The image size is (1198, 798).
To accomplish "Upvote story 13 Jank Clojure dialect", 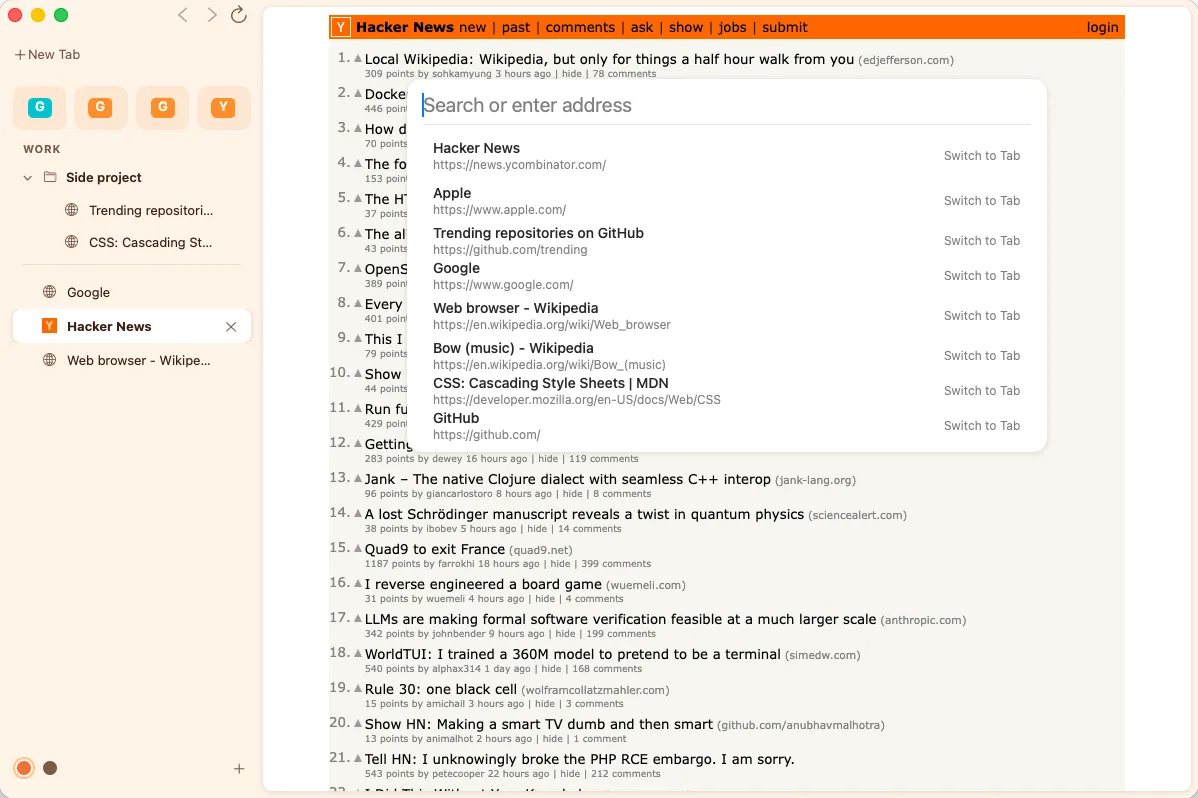I will click(358, 478).
